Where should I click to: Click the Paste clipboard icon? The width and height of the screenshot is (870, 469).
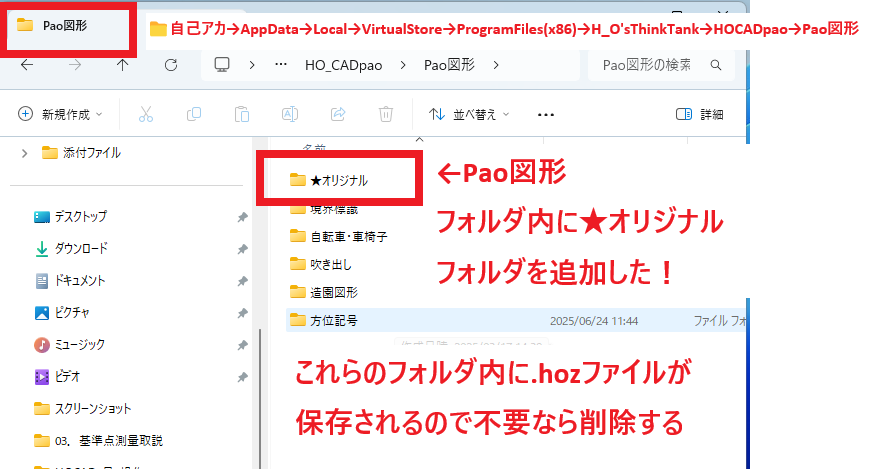242,114
